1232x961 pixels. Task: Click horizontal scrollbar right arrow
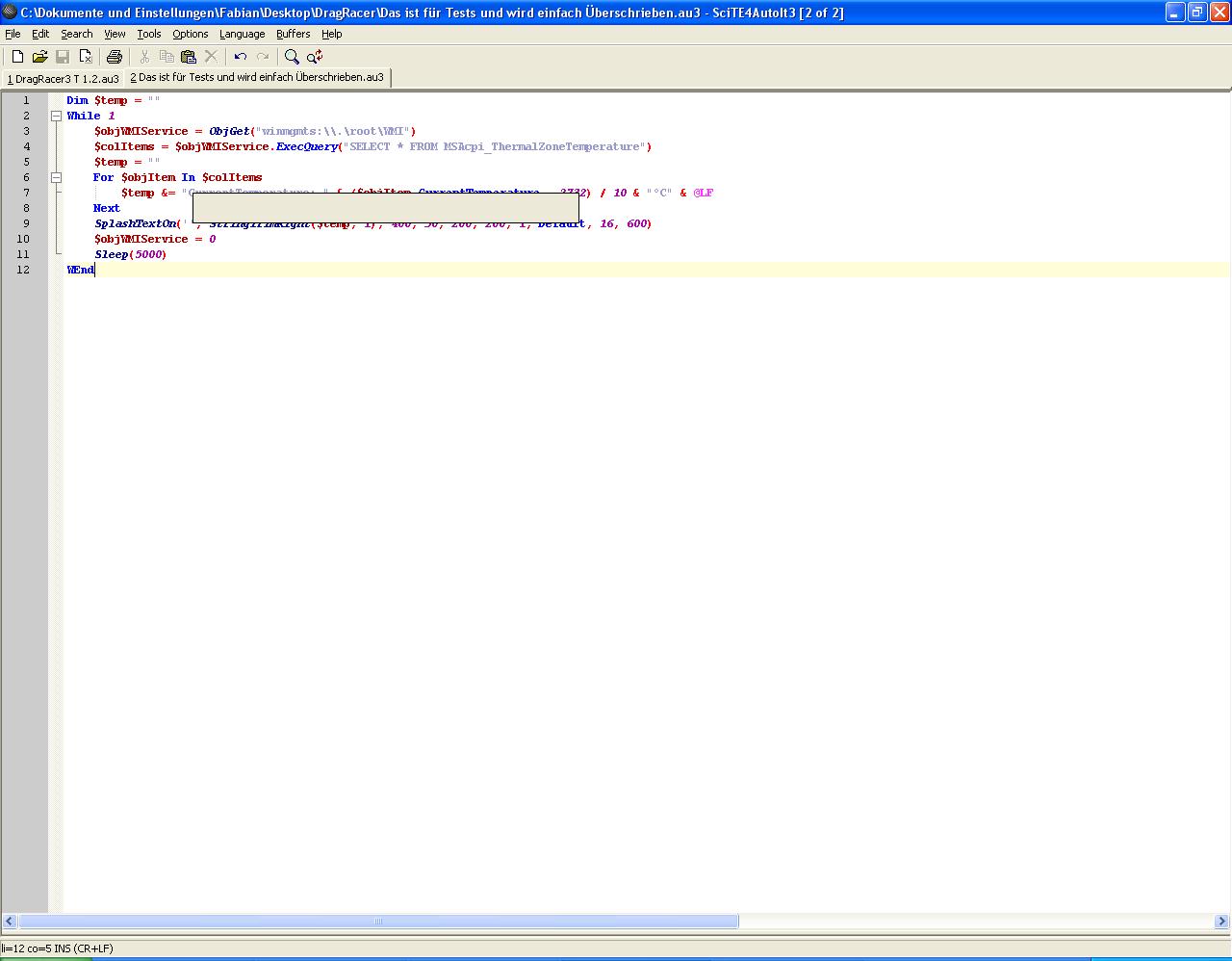click(1222, 922)
